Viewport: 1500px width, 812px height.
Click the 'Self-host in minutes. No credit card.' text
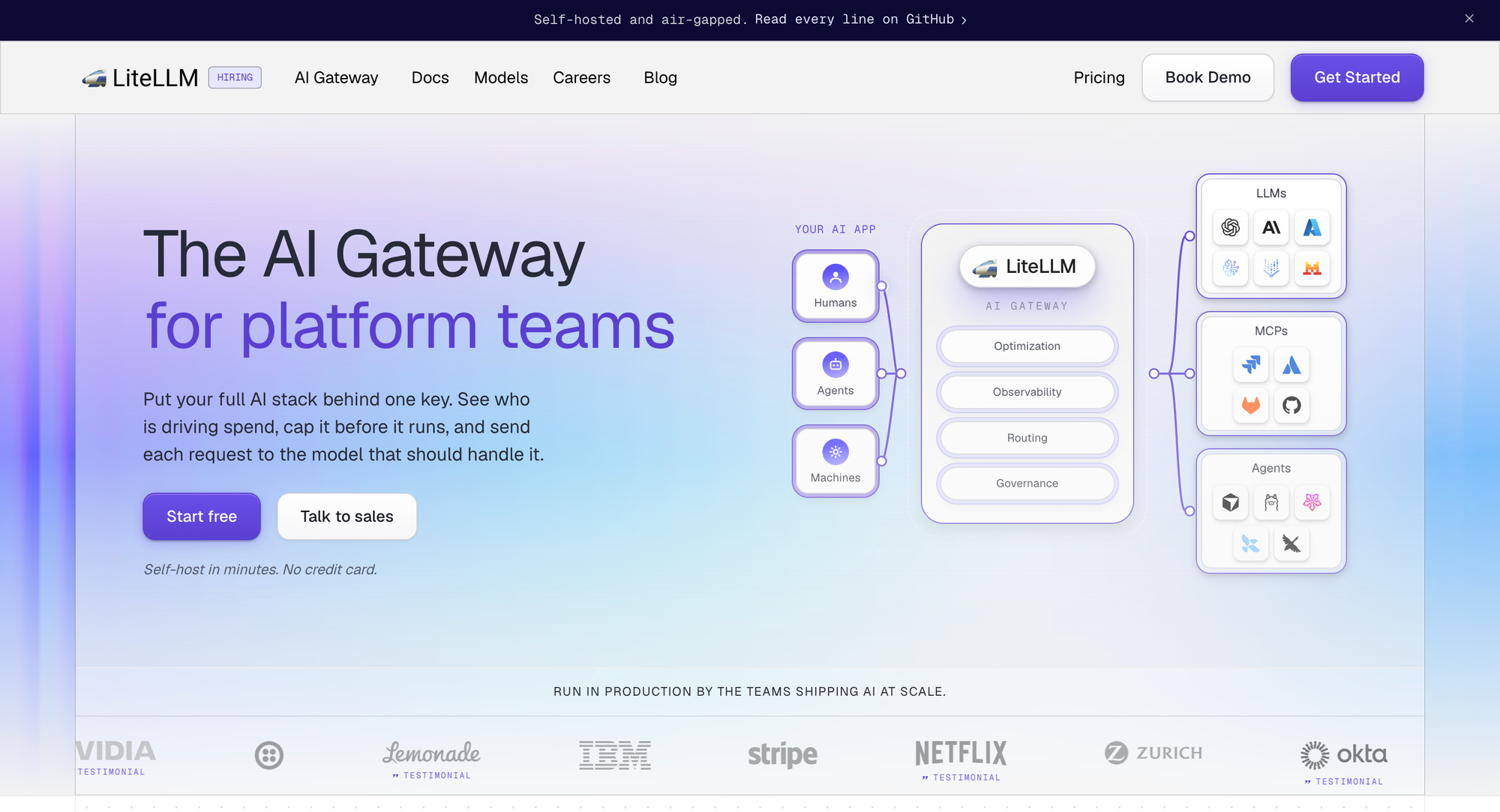[x=260, y=570]
